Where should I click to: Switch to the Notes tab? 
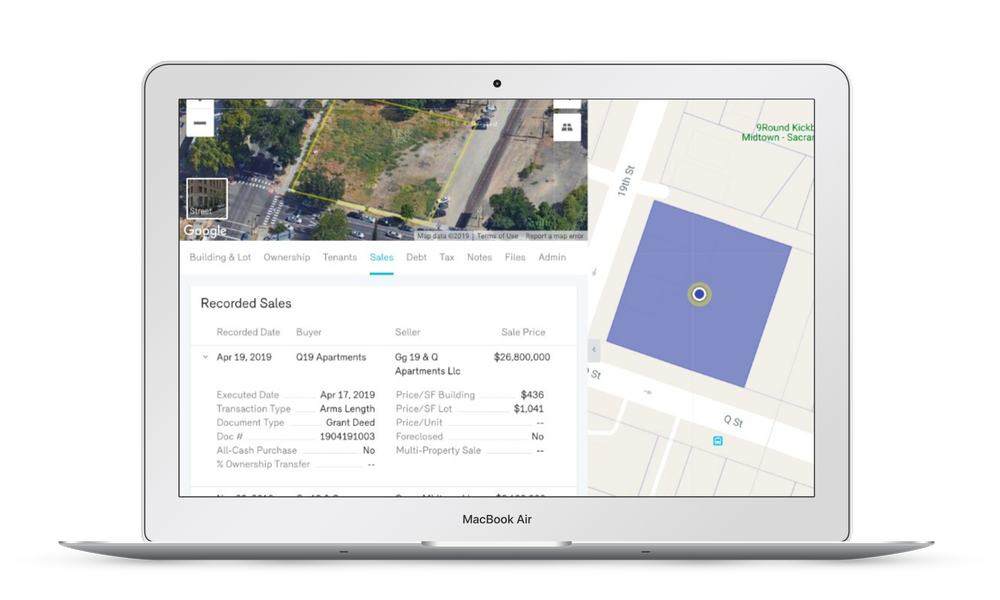(x=479, y=257)
